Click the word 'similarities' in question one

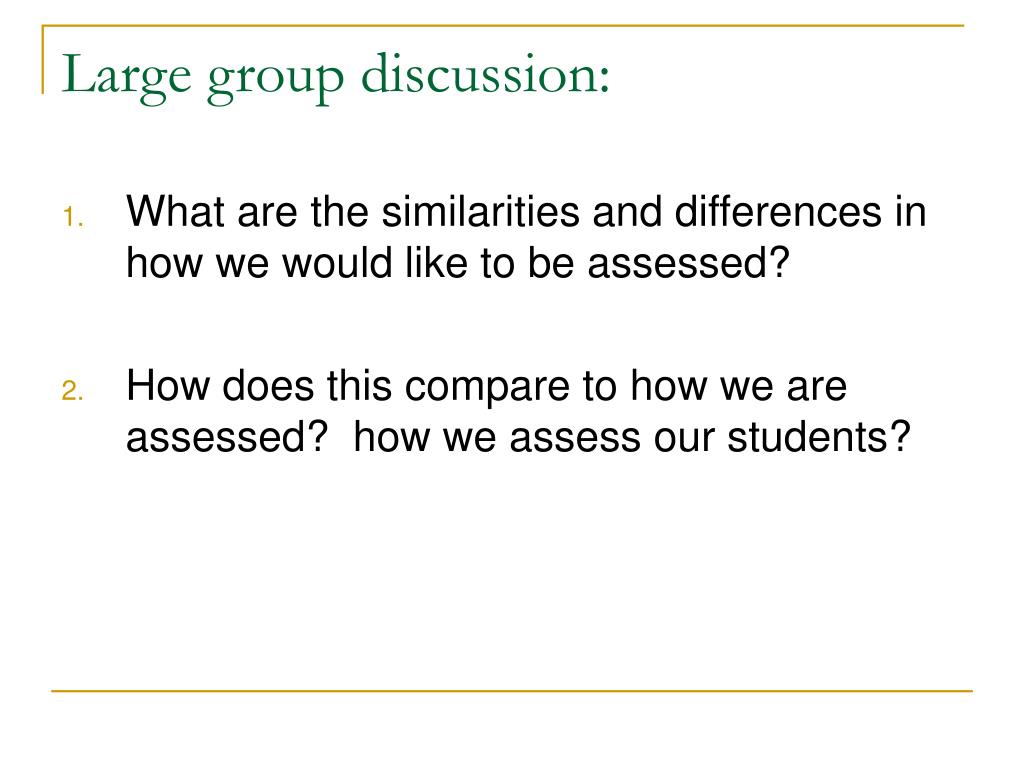(481, 212)
